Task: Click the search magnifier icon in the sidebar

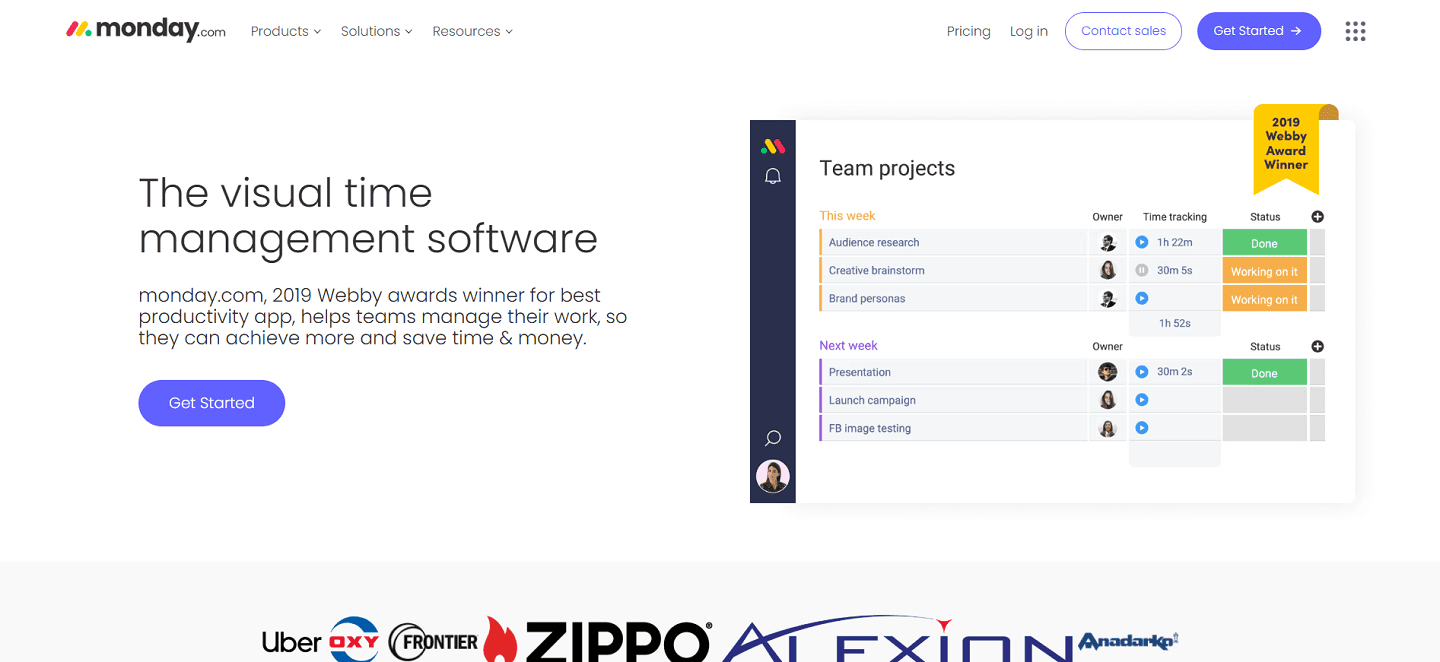Action: coord(772,437)
